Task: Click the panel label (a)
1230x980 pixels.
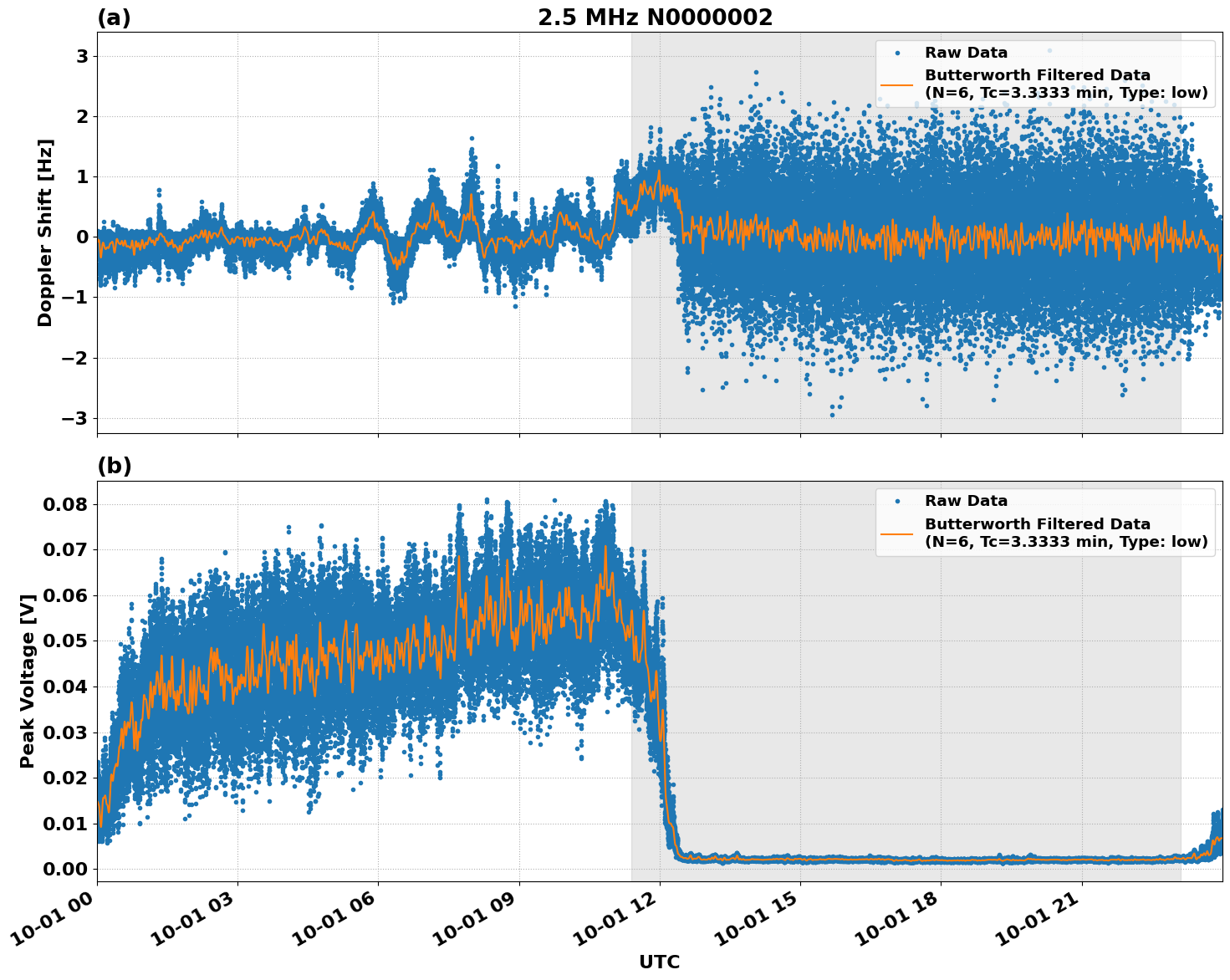Action: (x=114, y=15)
